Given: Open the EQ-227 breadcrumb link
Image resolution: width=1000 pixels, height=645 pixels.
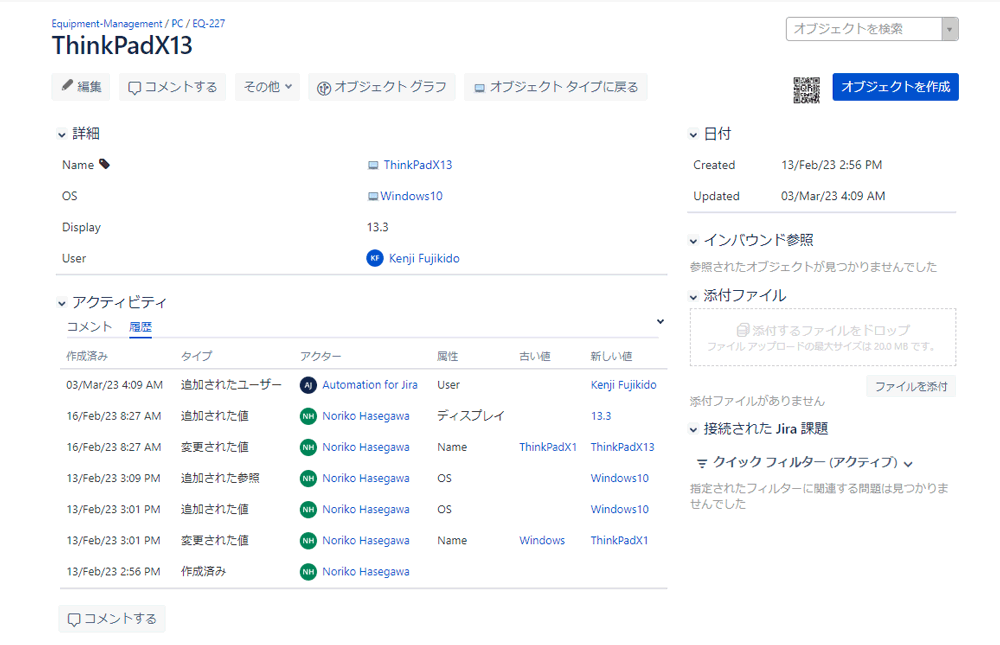Looking at the screenshot, I should tap(209, 24).
